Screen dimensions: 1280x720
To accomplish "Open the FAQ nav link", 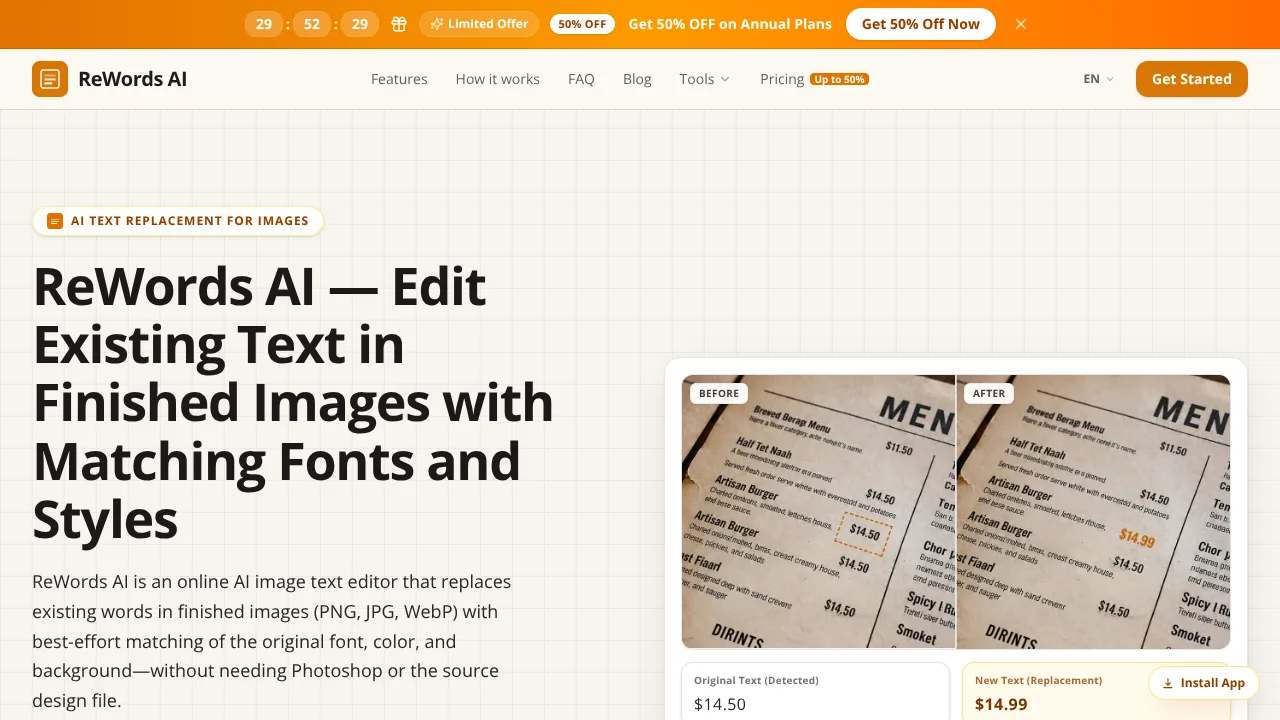I will point(581,79).
